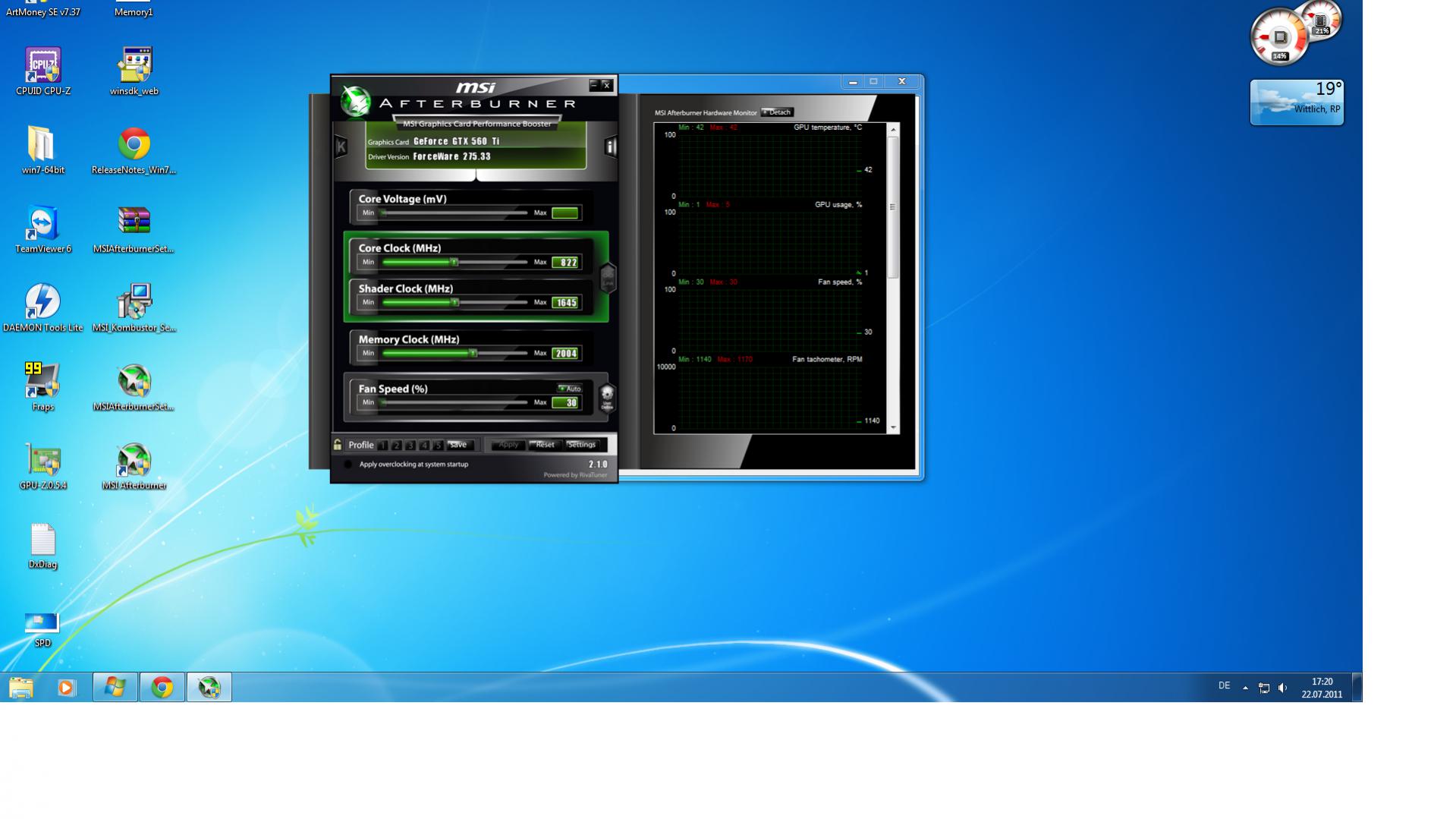The image size is (1456, 819).
Task: Open Kombustor via the K icon
Action: [341, 146]
